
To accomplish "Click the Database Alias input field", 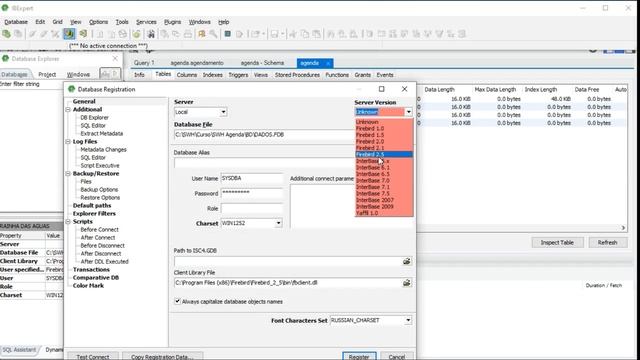I will point(264,163).
